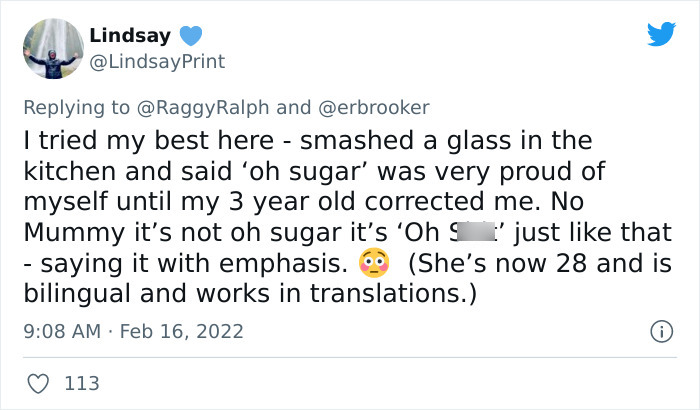Visit the @LindsayPrint handle

point(157,61)
